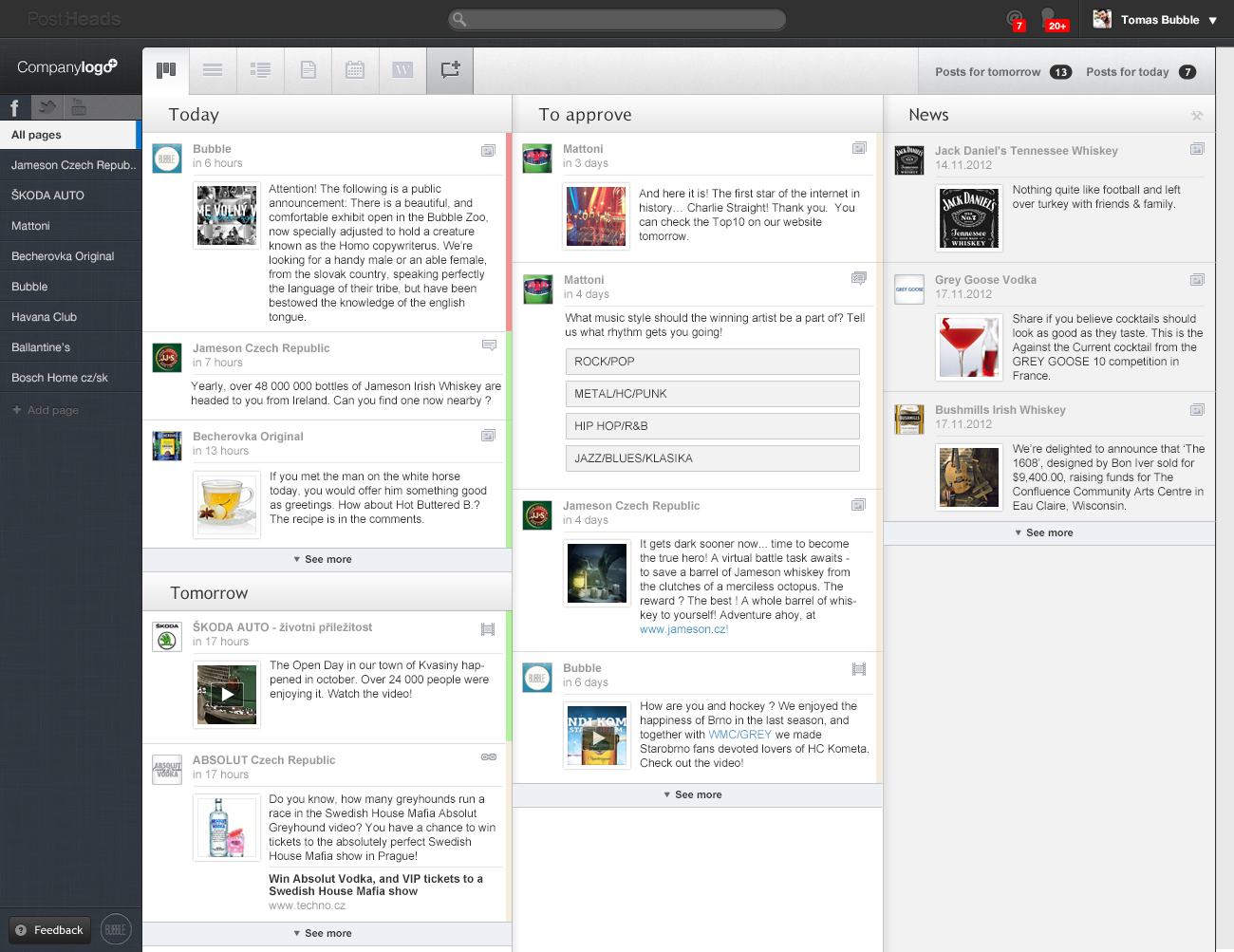Open WMC/GREY link in Bubble post

pyautogui.click(x=739, y=735)
